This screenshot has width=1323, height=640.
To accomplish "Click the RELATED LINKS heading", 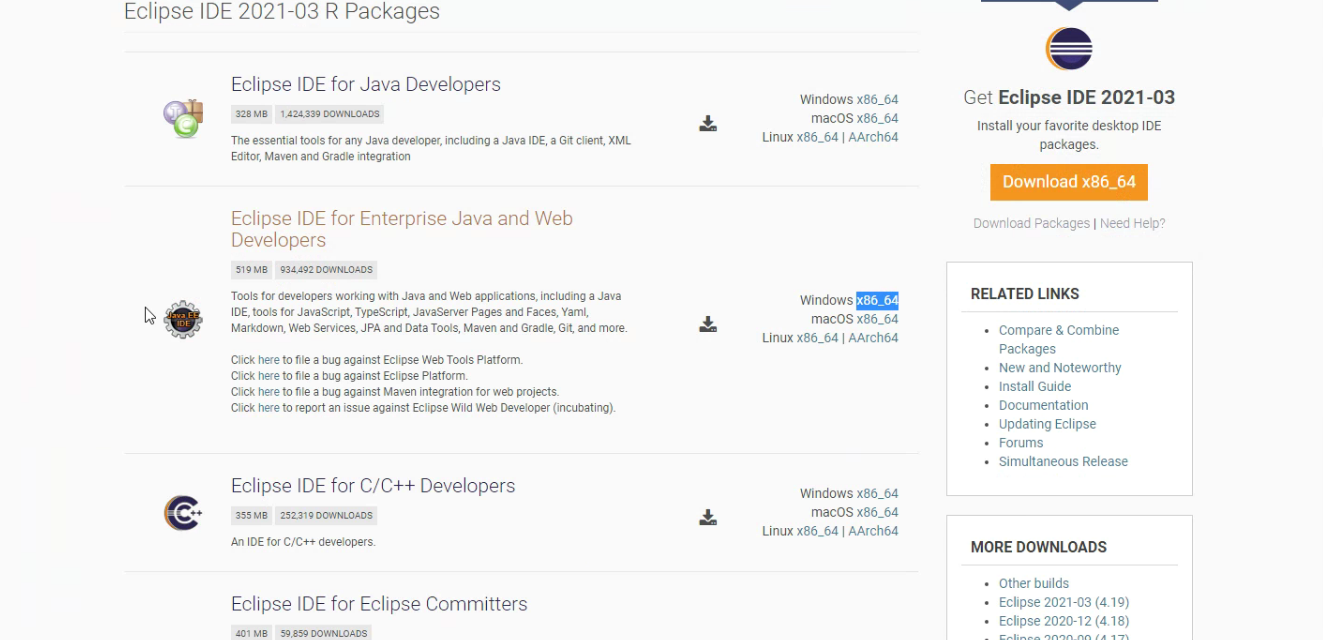I will tap(1025, 294).
